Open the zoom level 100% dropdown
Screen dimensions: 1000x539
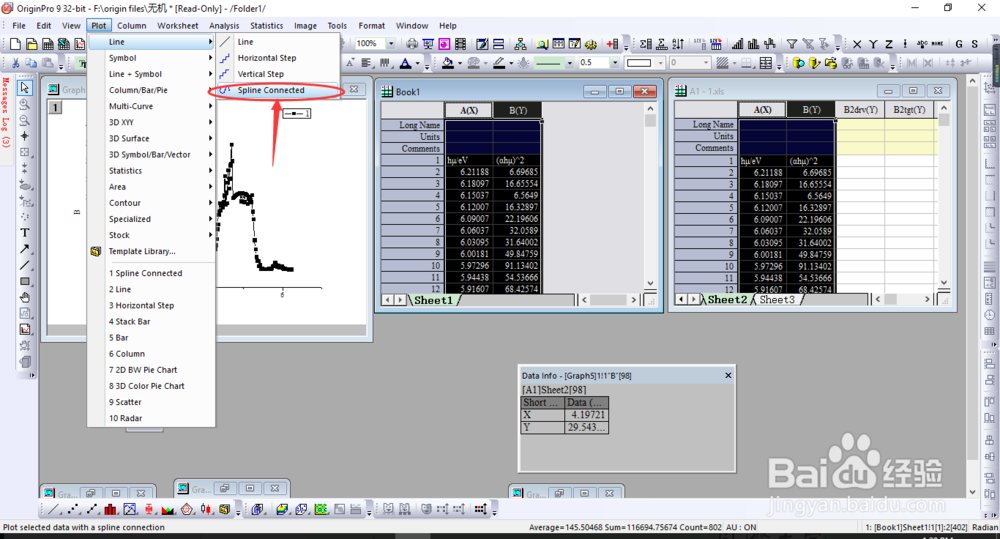point(391,43)
